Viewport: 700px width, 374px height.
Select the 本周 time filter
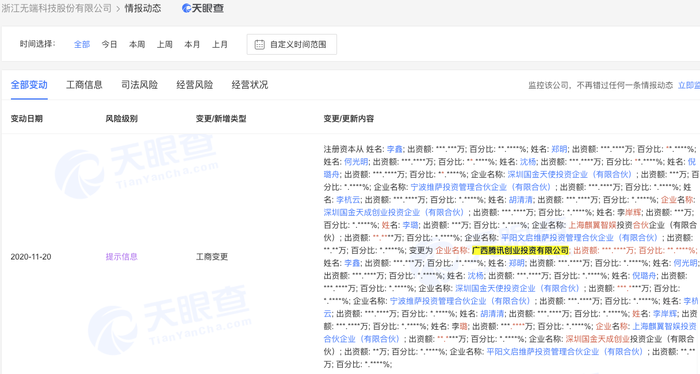[x=137, y=44]
